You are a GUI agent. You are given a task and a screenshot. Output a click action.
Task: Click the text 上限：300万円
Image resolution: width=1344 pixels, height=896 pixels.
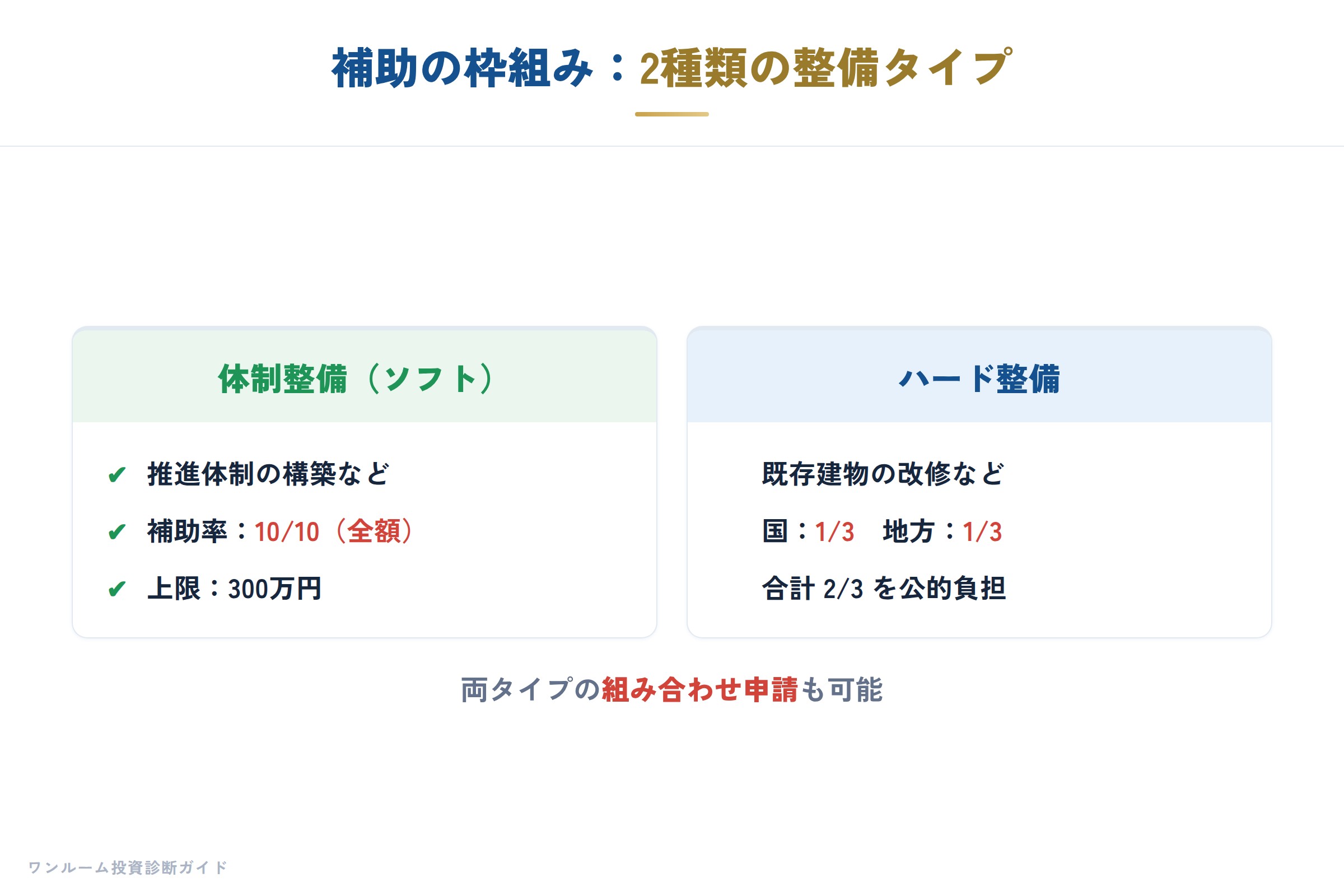[x=235, y=589]
